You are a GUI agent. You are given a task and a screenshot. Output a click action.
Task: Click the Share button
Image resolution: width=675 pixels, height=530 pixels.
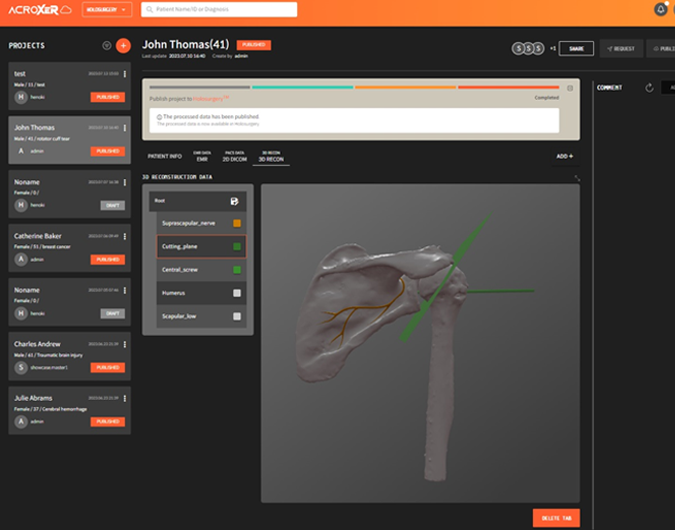tap(576, 48)
